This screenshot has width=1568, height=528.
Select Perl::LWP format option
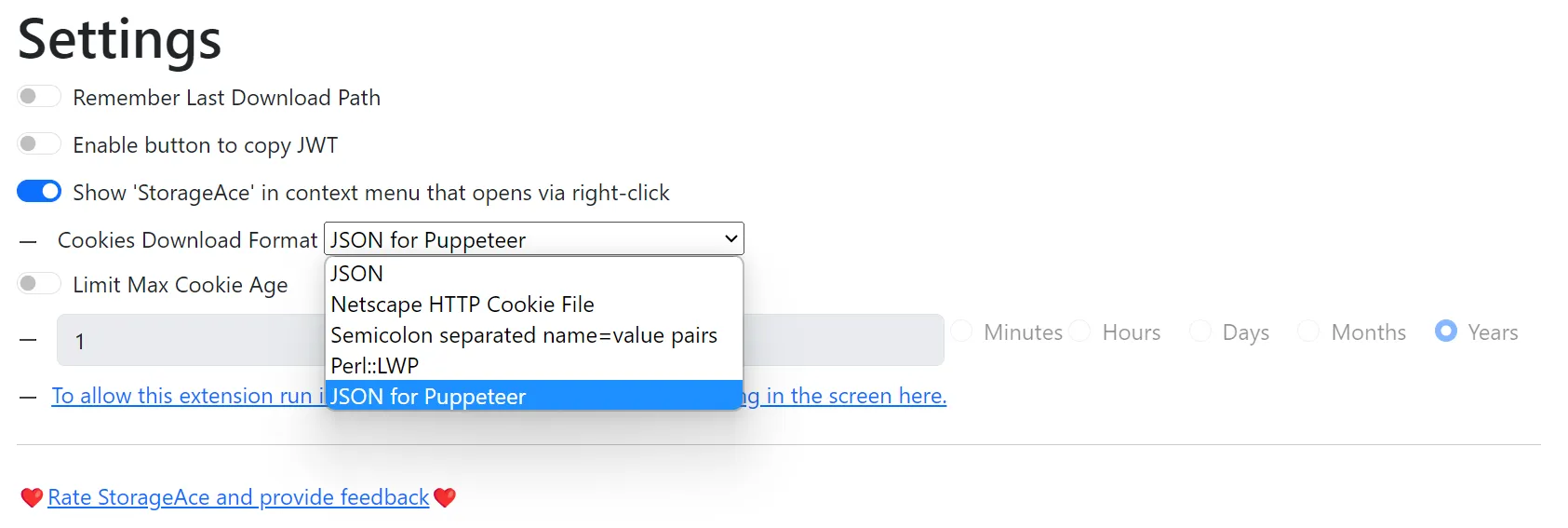click(375, 366)
